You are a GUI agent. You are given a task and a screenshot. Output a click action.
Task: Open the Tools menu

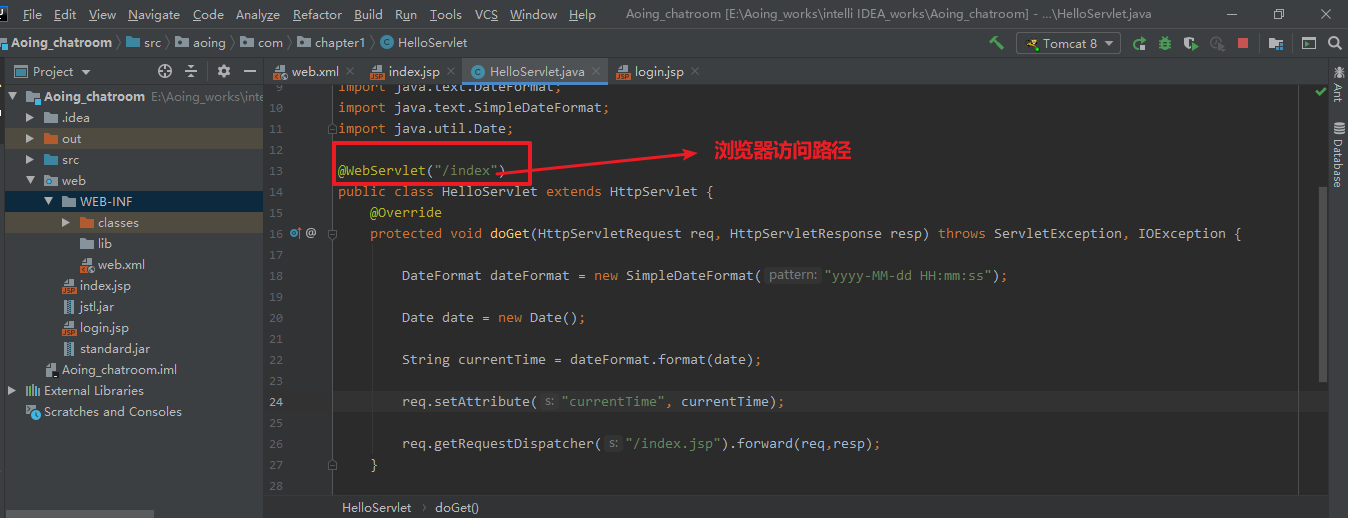point(445,14)
